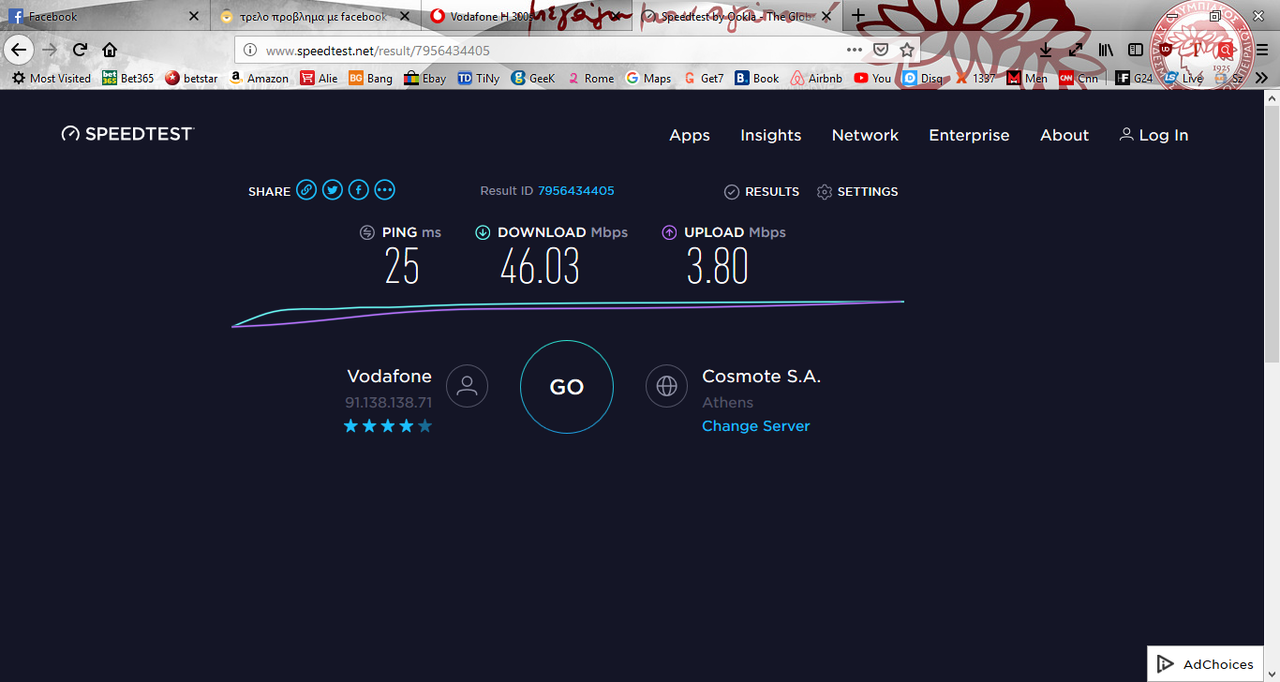Start a new test with GO

coord(566,387)
